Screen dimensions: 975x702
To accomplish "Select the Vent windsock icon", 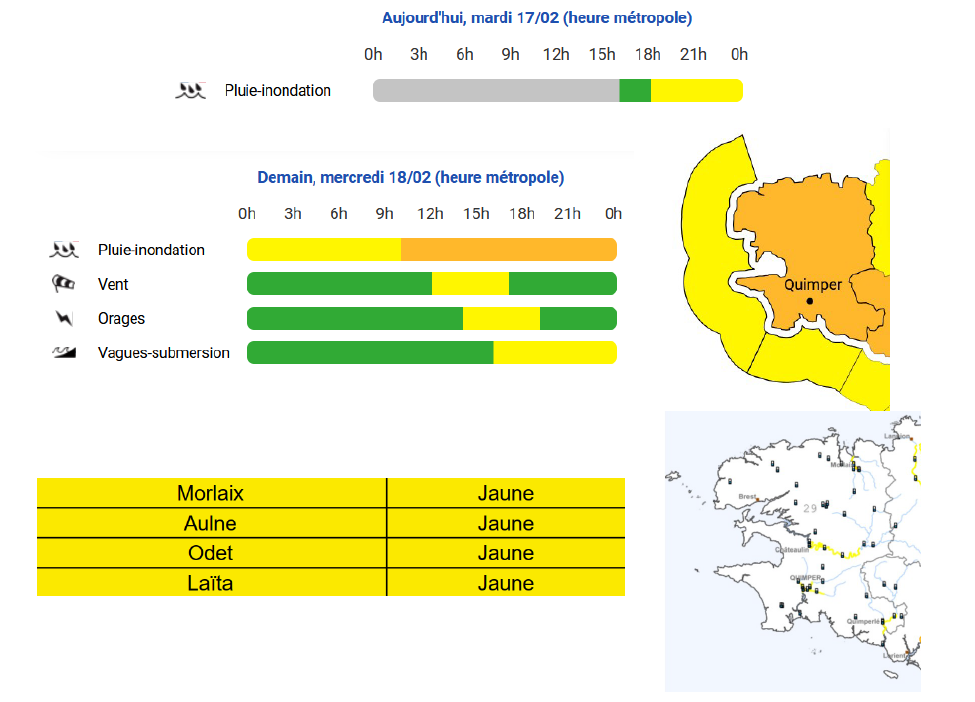I will (64, 284).
